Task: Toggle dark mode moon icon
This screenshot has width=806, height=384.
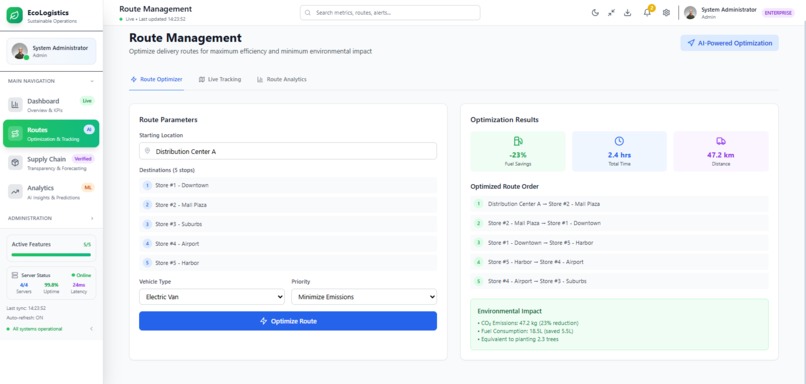Action: pyautogui.click(x=595, y=13)
